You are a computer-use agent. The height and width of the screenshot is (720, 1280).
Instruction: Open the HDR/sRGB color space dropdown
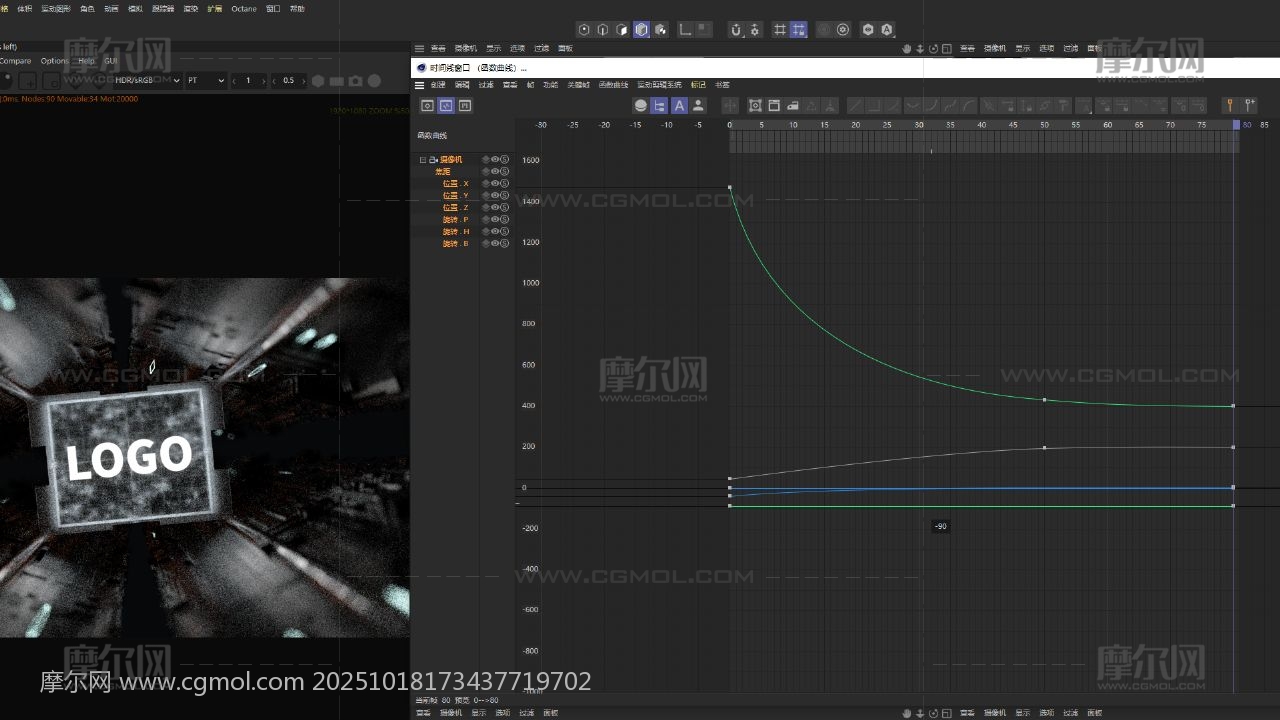(146, 81)
